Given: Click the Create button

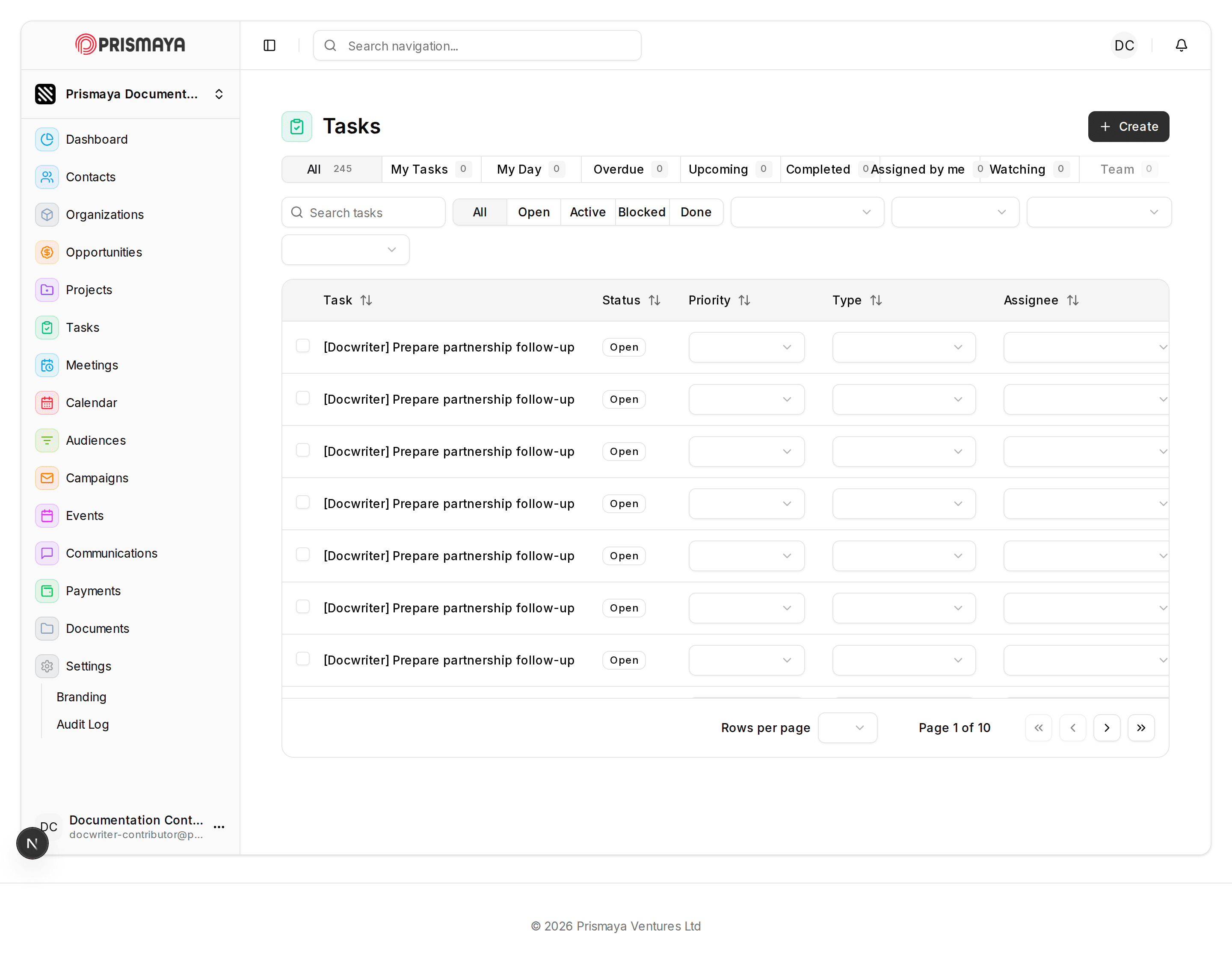Looking at the screenshot, I should point(1128,127).
